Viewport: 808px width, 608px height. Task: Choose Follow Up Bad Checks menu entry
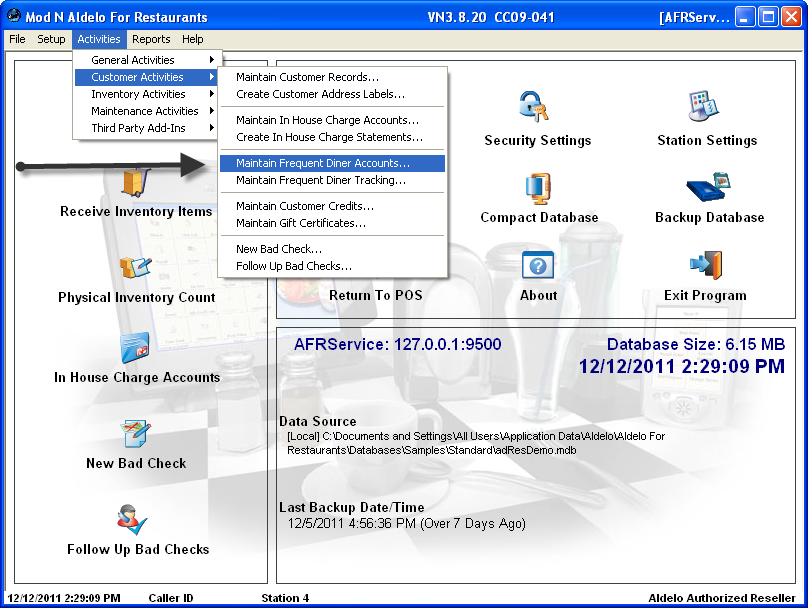332,266
